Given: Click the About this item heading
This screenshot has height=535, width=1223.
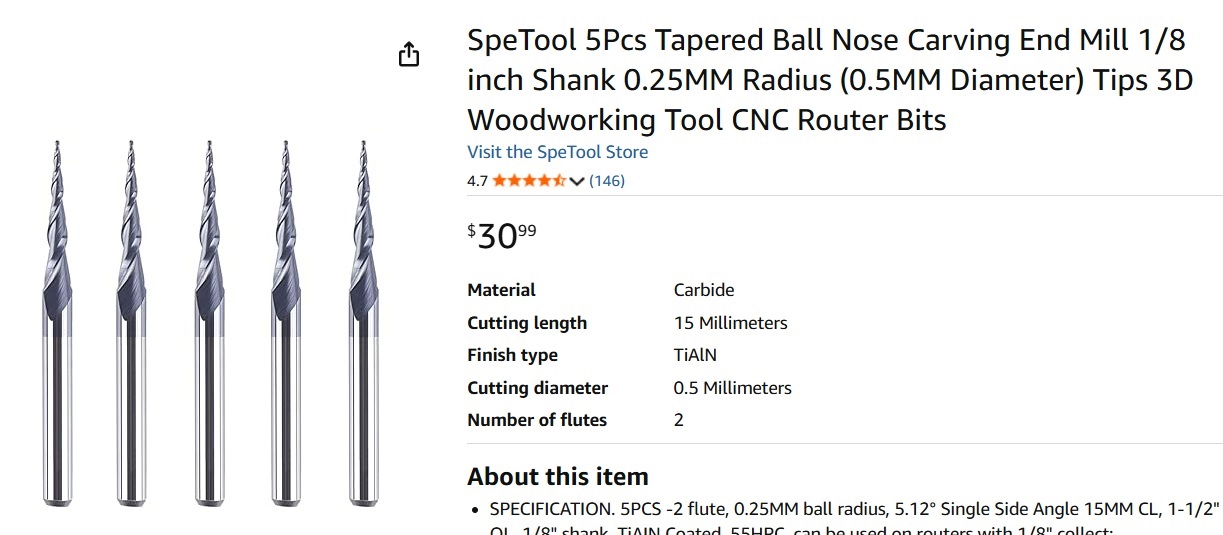Looking at the screenshot, I should click(x=558, y=476).
